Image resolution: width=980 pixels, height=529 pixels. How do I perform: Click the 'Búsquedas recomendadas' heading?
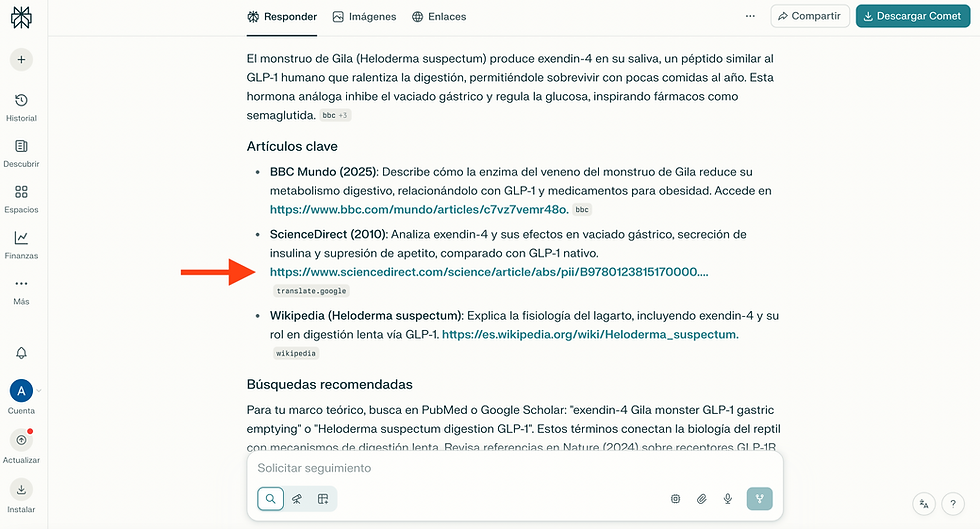click(x=329, y=385)
